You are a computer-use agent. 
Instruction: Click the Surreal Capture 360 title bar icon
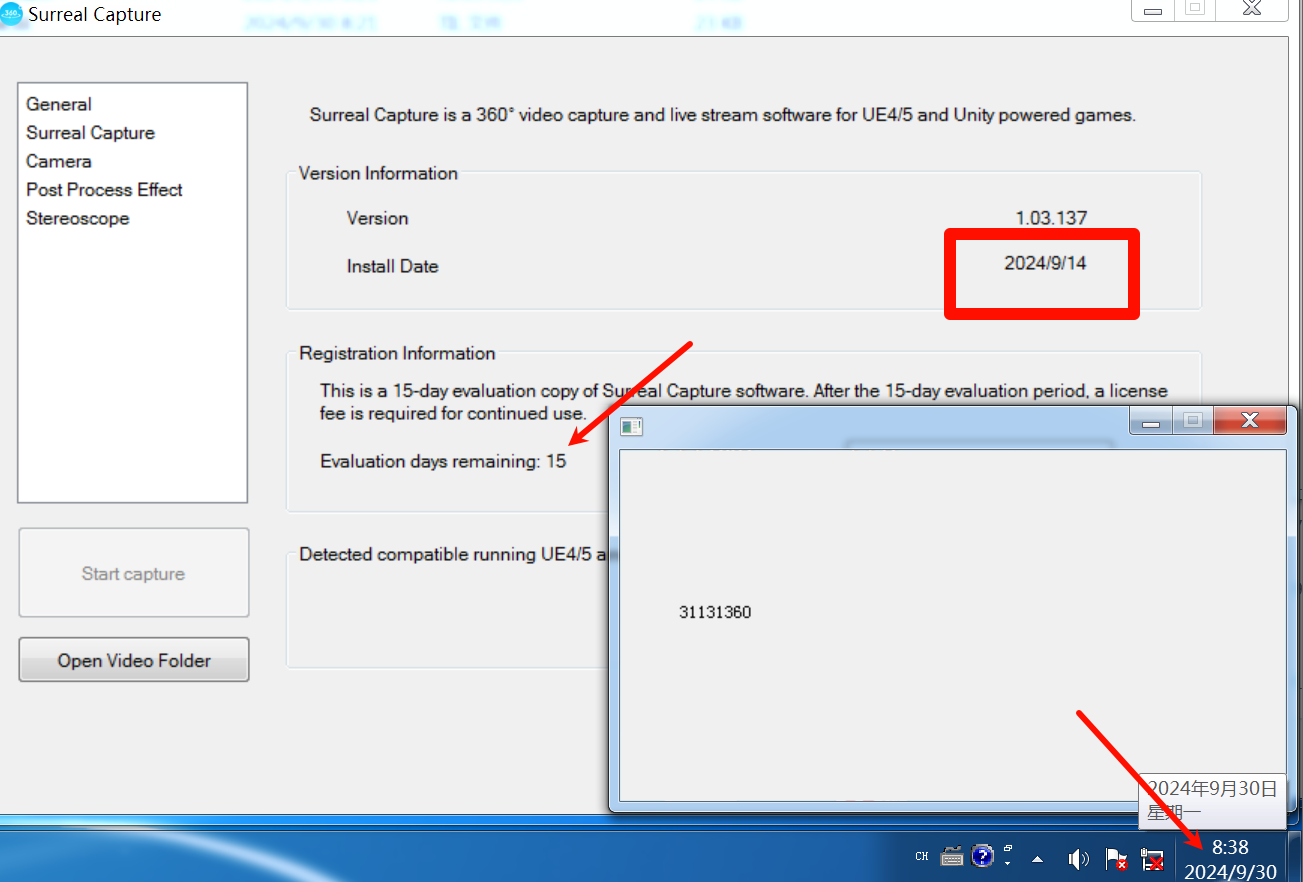pos(11,14)
